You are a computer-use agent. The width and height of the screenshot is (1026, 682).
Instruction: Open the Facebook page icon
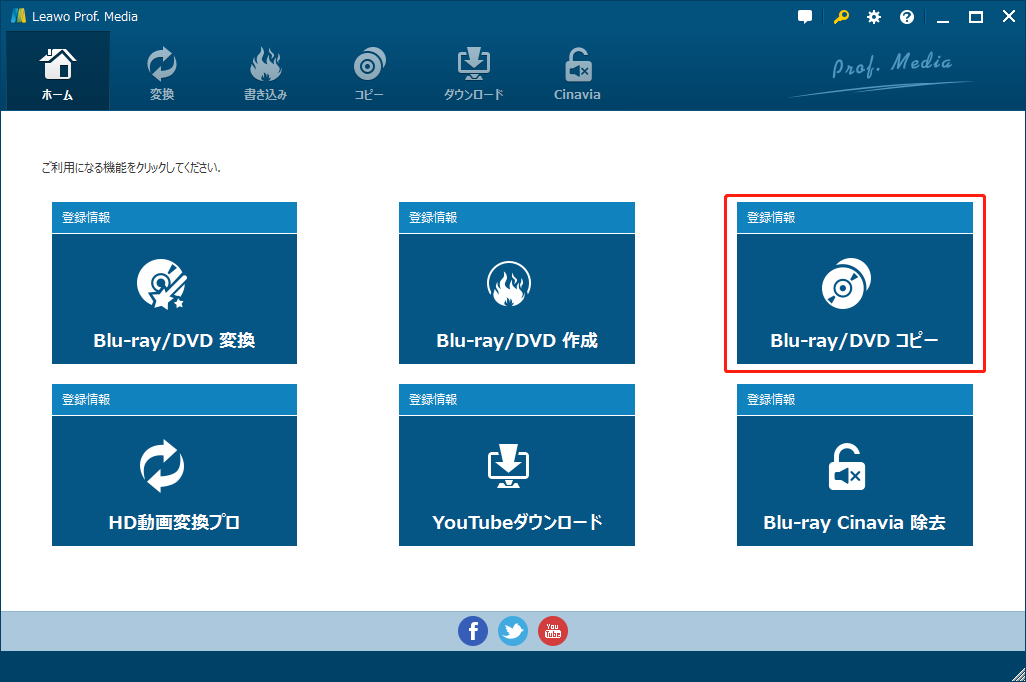[472, 631]
